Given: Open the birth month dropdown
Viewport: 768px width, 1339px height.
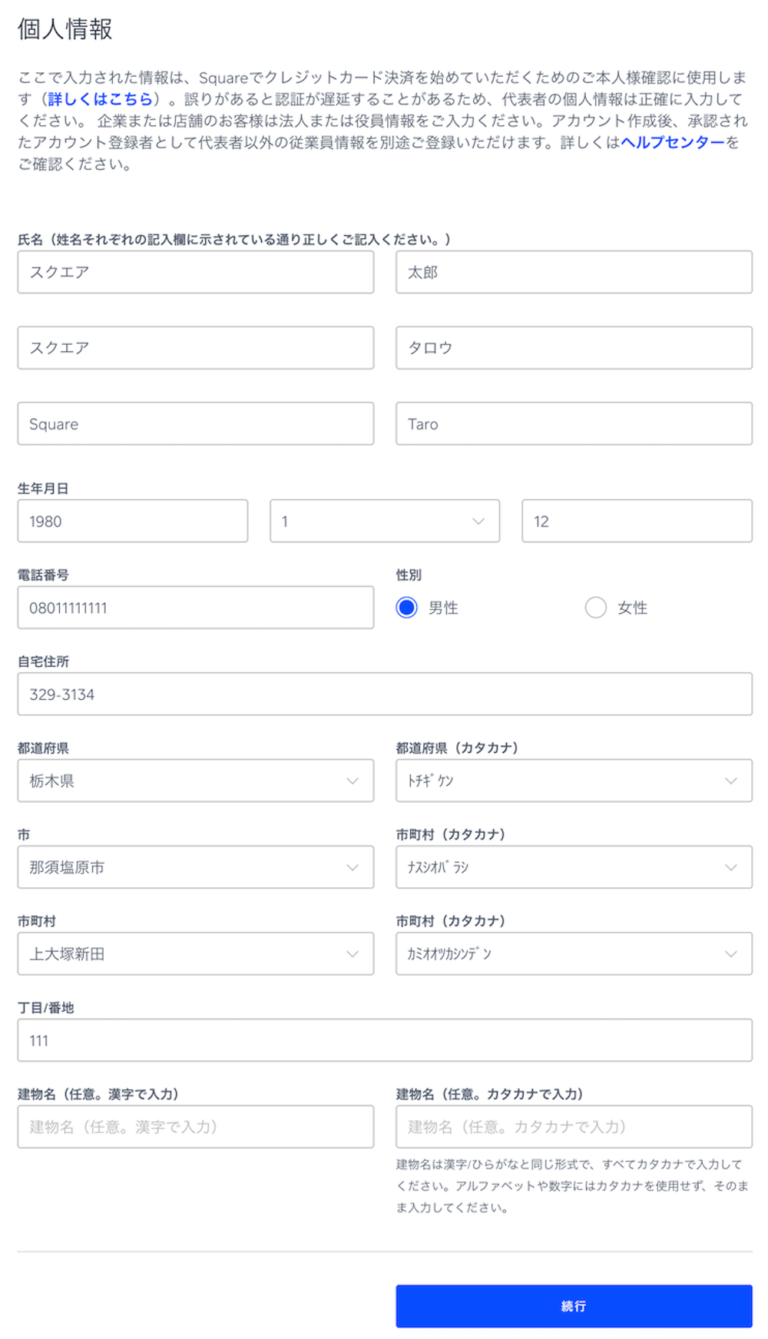Looking at the screenshot, I should 384,521.
